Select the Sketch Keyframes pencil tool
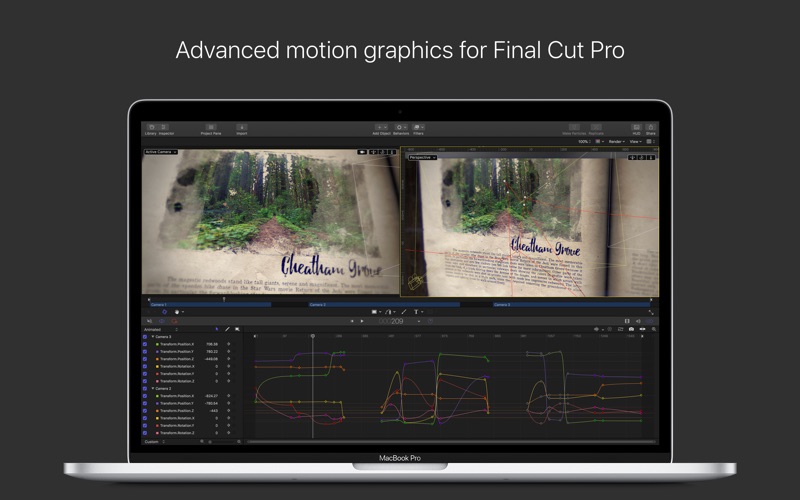Screen dimensions: 800x500 (x=227, y=330)
